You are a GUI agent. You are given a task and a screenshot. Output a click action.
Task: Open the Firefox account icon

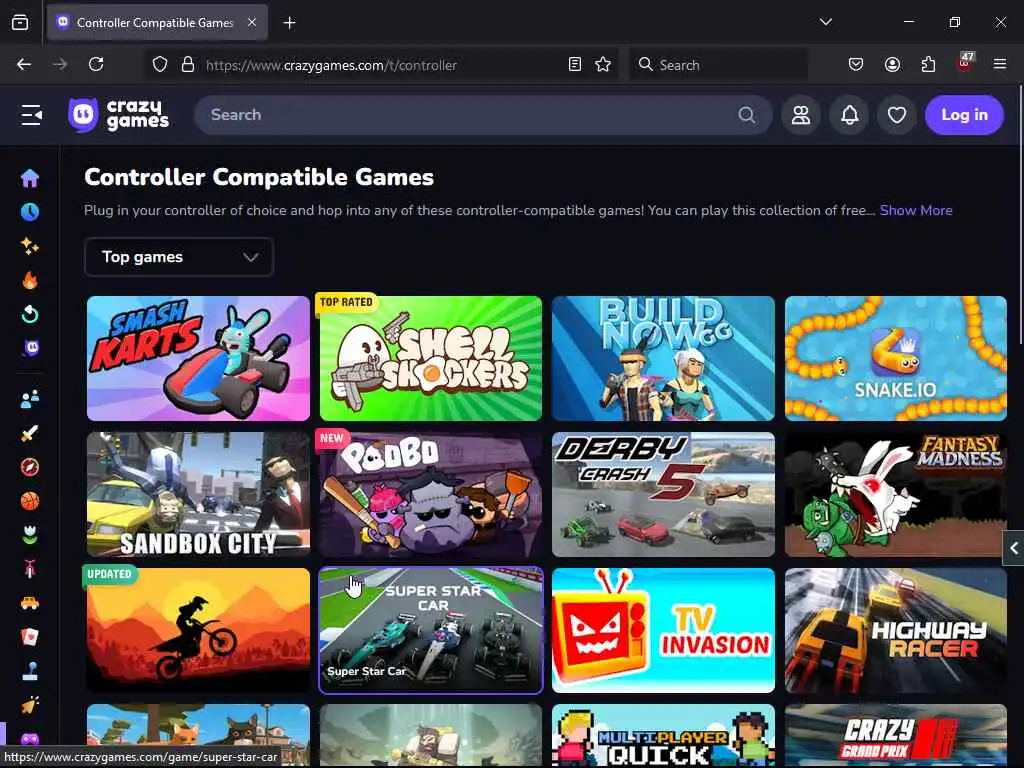point(892,65)
